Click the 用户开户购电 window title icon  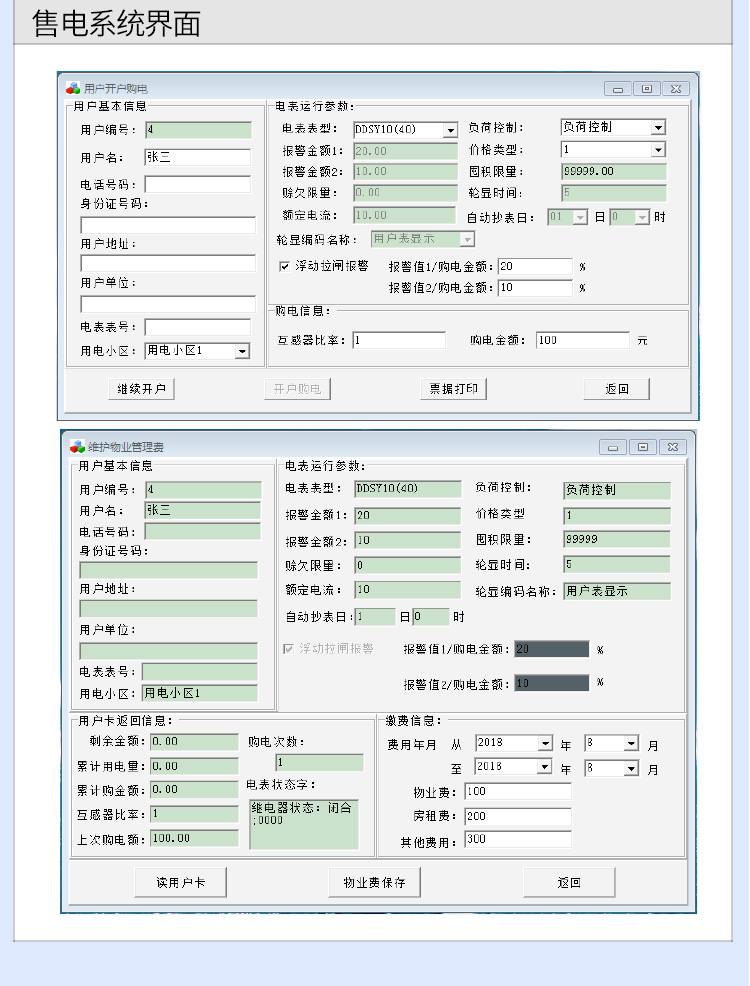(x=73, y=89)
